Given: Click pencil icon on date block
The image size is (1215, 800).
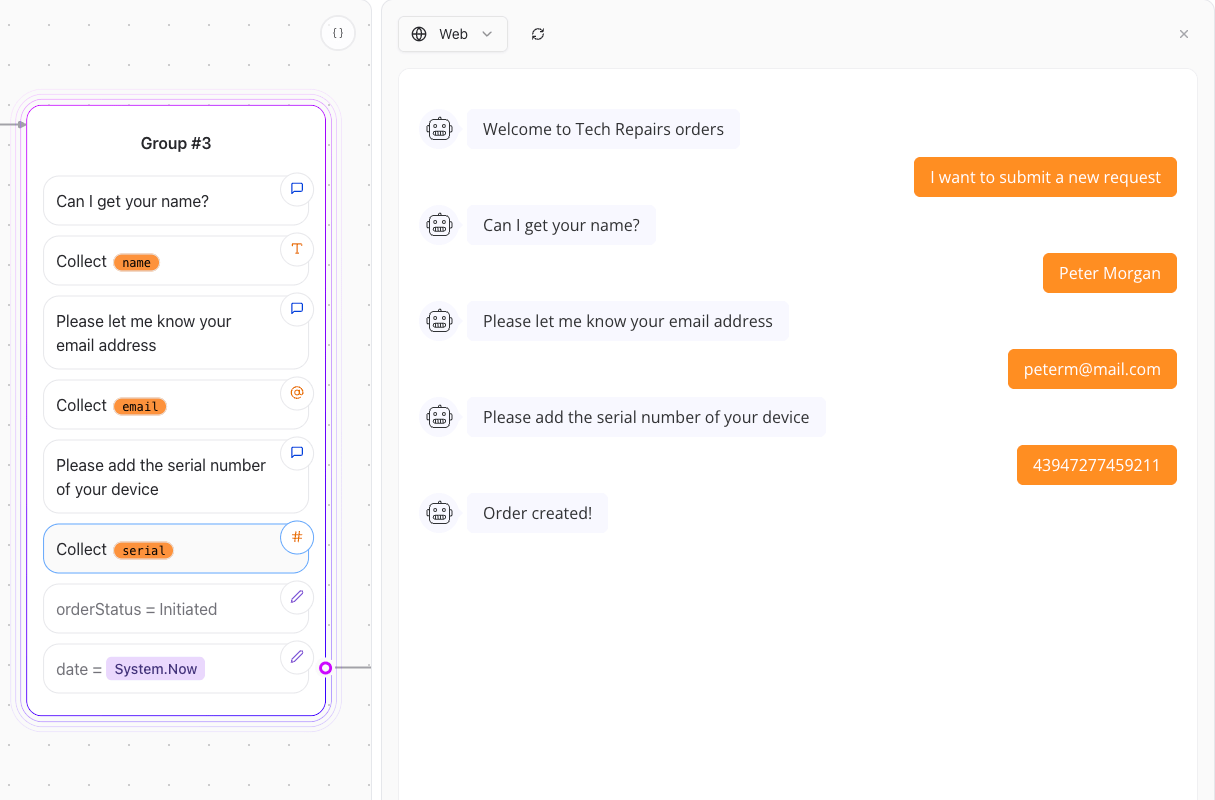Looking at the screenshot, I should click(297, 657).
